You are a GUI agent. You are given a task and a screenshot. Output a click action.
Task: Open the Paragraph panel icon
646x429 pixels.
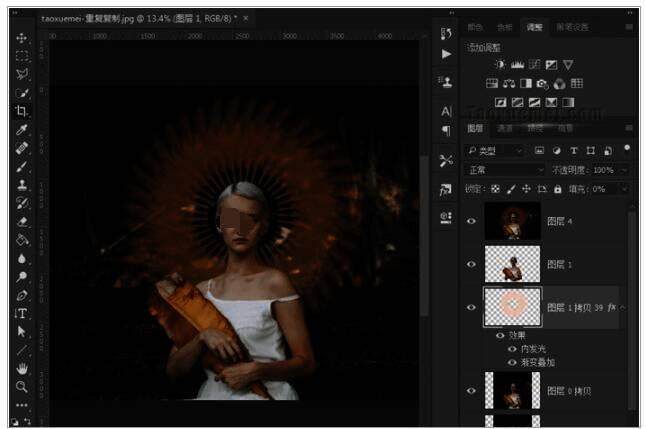(x=446, y=130)
